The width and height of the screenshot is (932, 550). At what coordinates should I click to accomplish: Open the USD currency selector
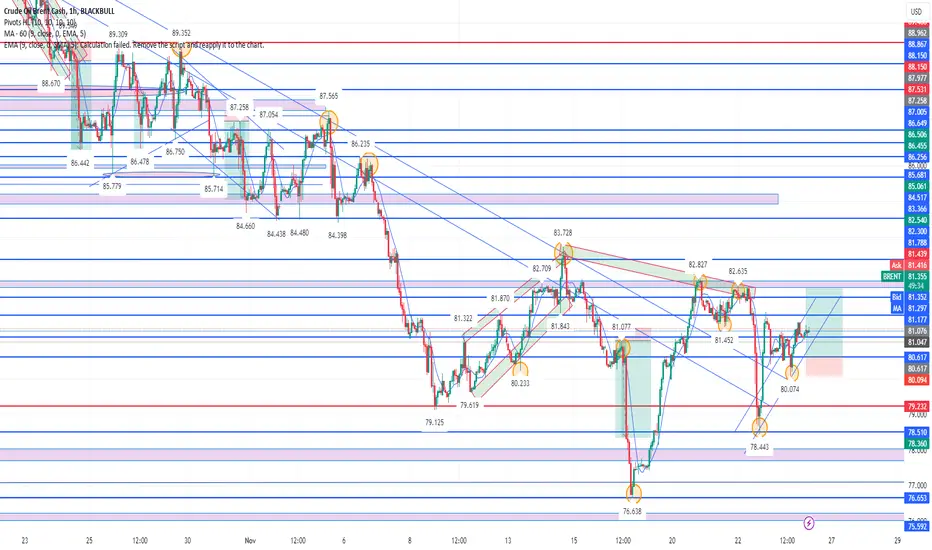click(917, 12)
